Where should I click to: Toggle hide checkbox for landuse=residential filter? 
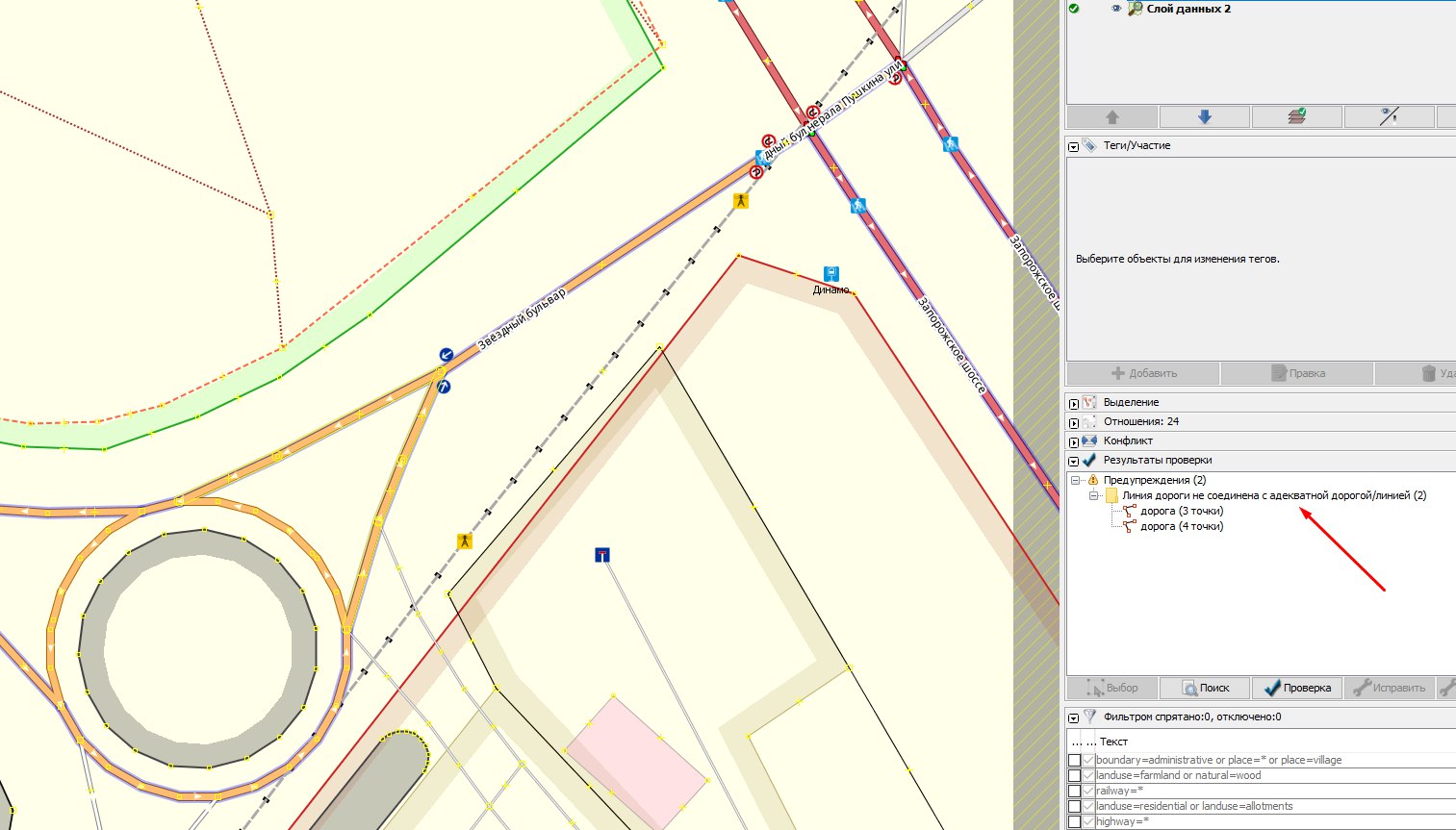point(1088,806)
